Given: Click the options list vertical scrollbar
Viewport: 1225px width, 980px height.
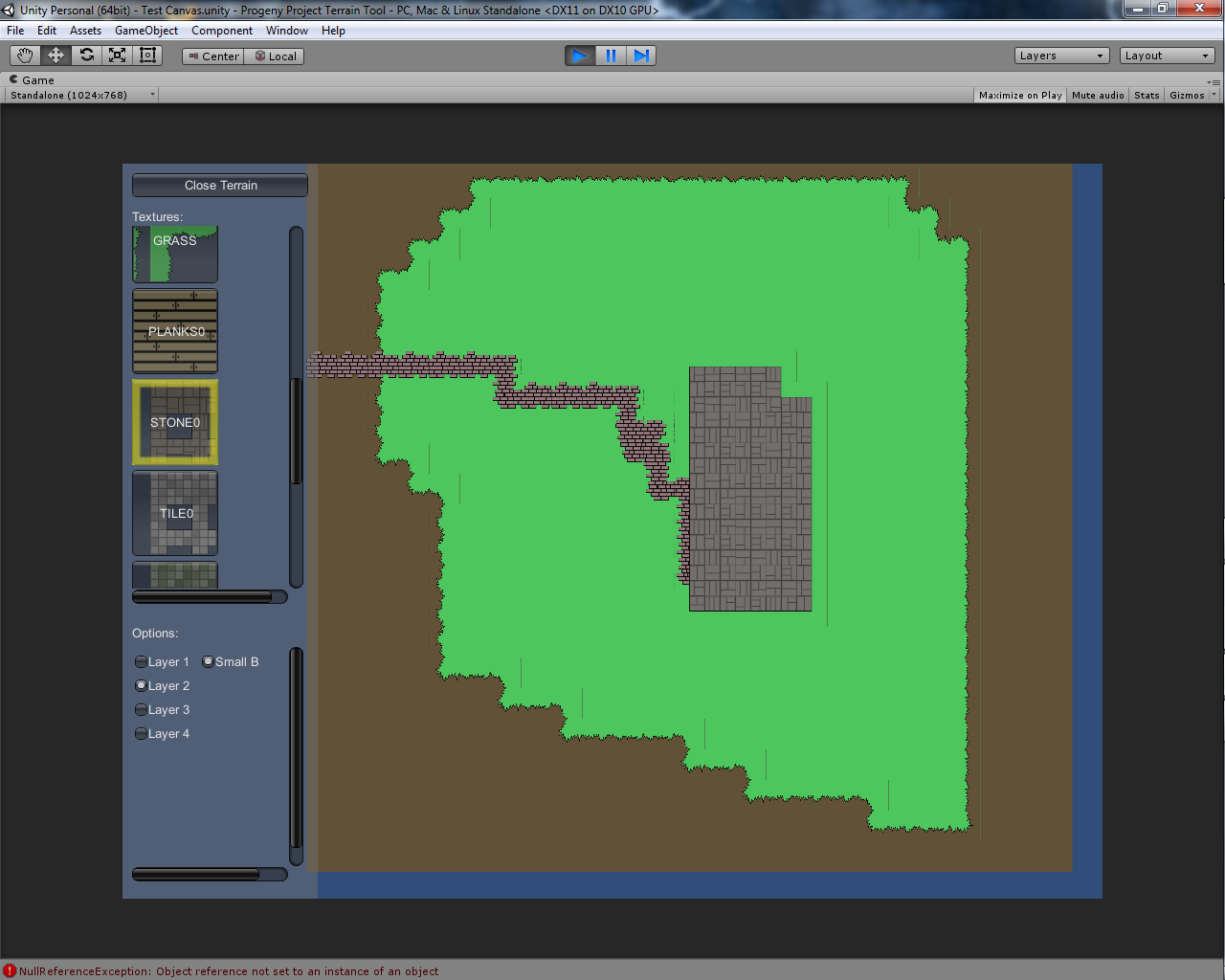Looking at the screenshot, I should (296, 756).
